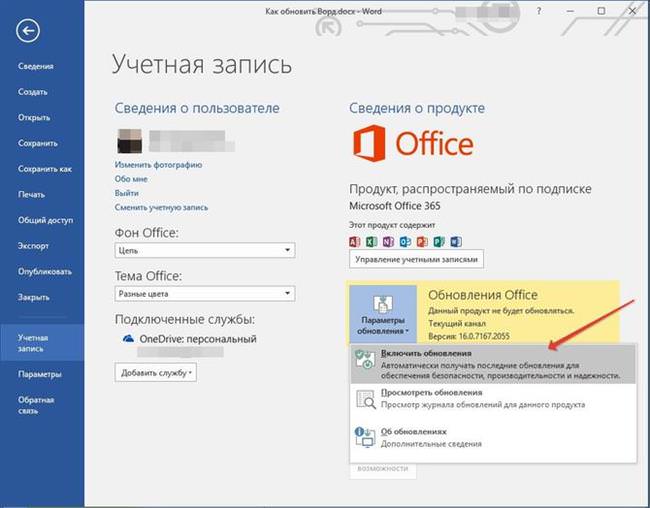Click the About updates info icon

(365, 438)
